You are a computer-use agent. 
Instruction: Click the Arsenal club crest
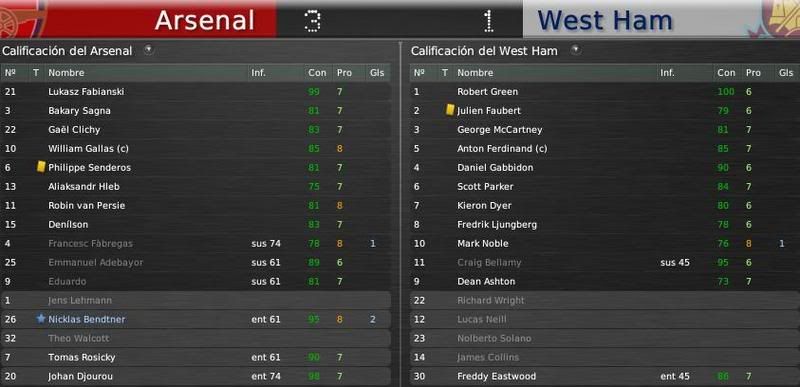coord(19,19)
